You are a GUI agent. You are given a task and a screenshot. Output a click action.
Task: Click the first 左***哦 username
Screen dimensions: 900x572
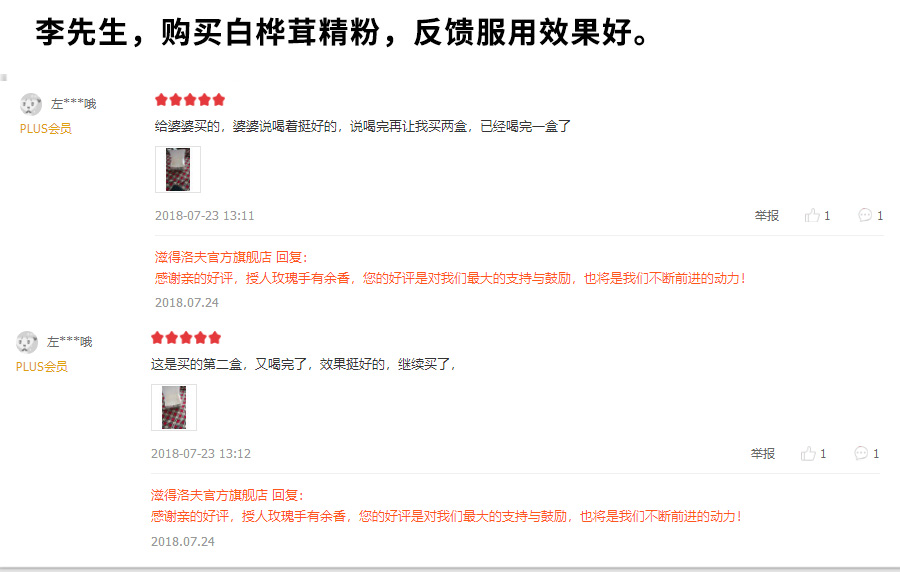point(73,104)
